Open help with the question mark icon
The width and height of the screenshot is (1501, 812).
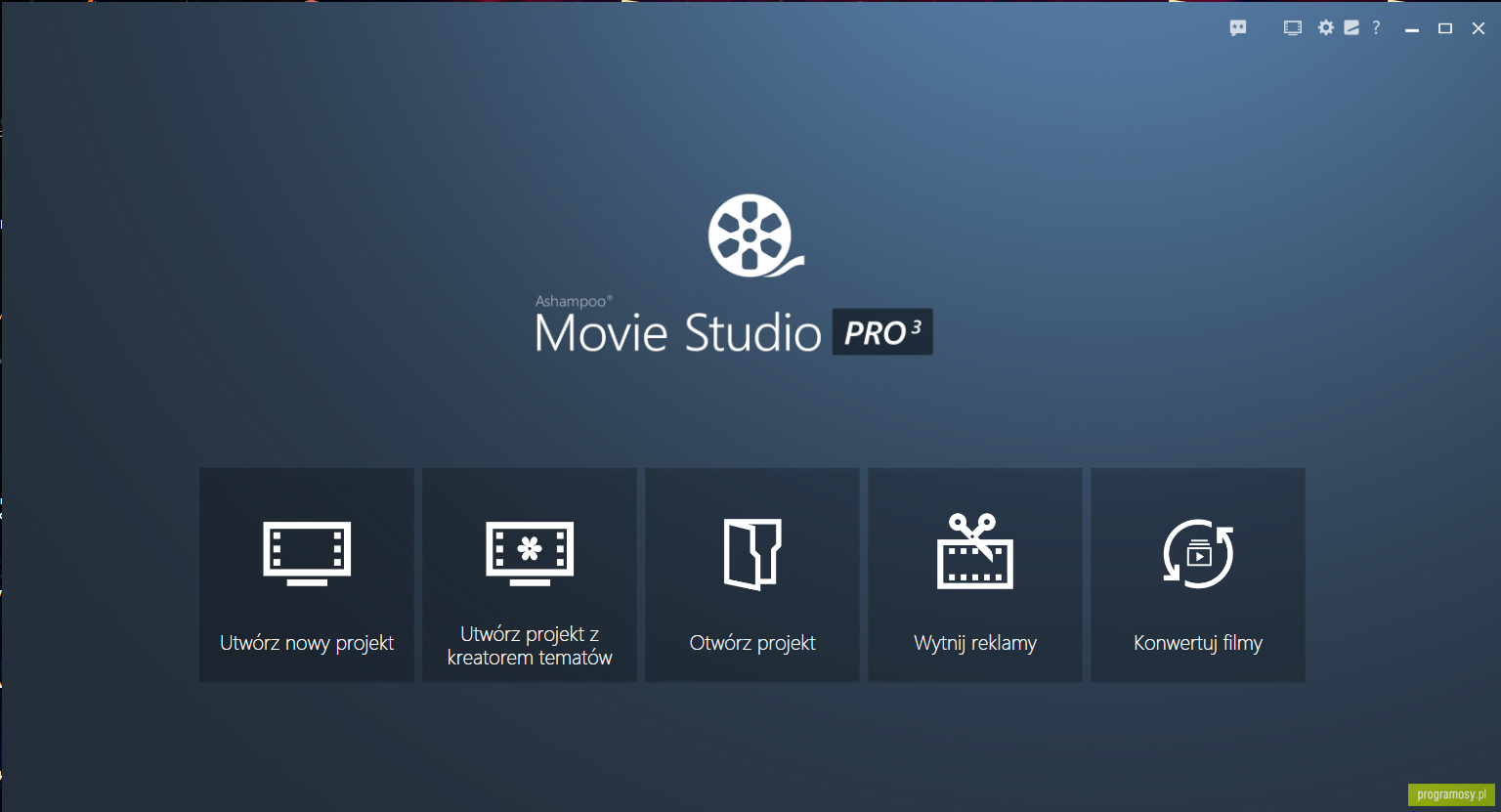coord(1376,27)
